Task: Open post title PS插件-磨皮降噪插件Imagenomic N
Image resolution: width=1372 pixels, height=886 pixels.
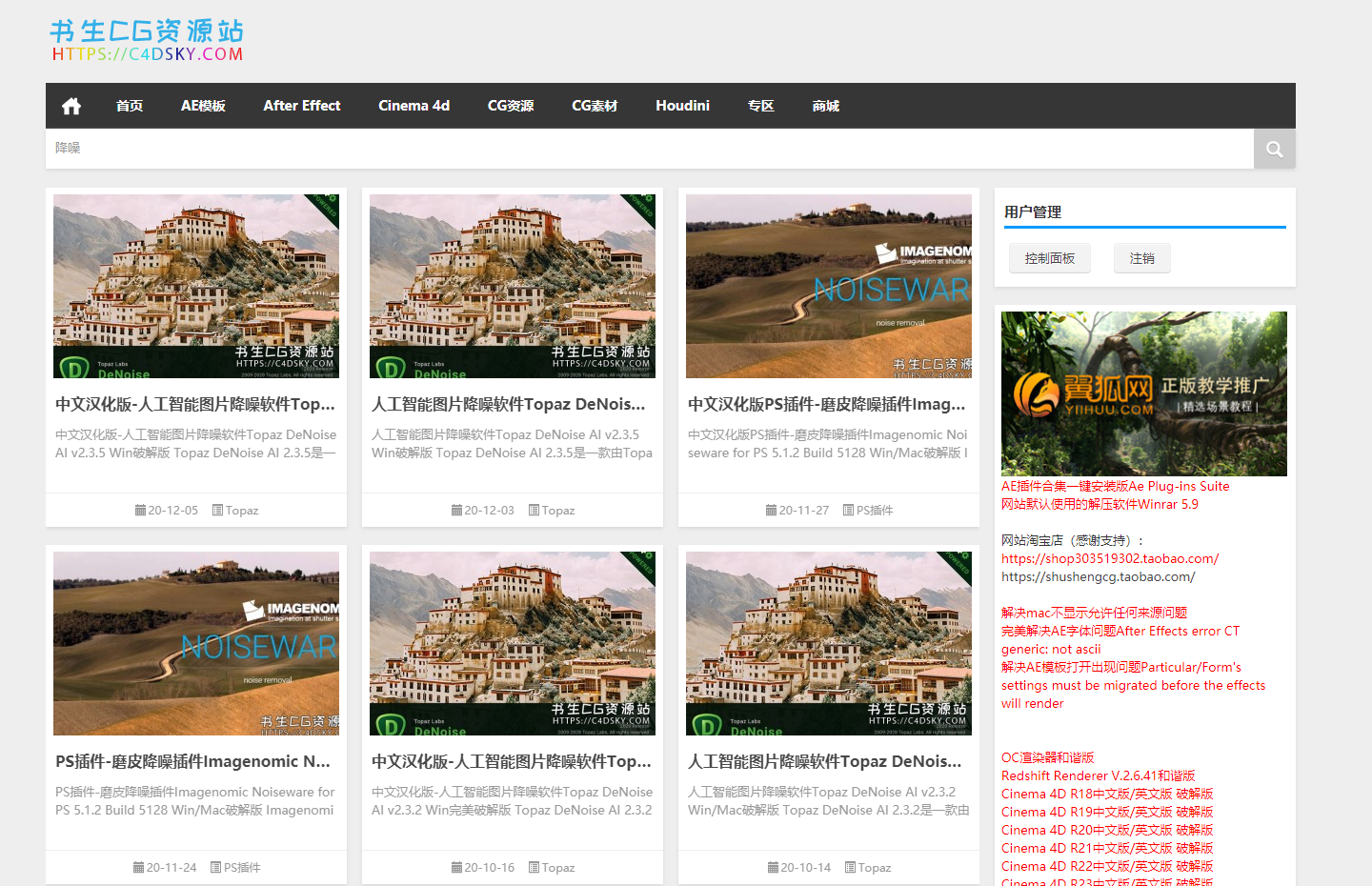Action: [193, 761]
